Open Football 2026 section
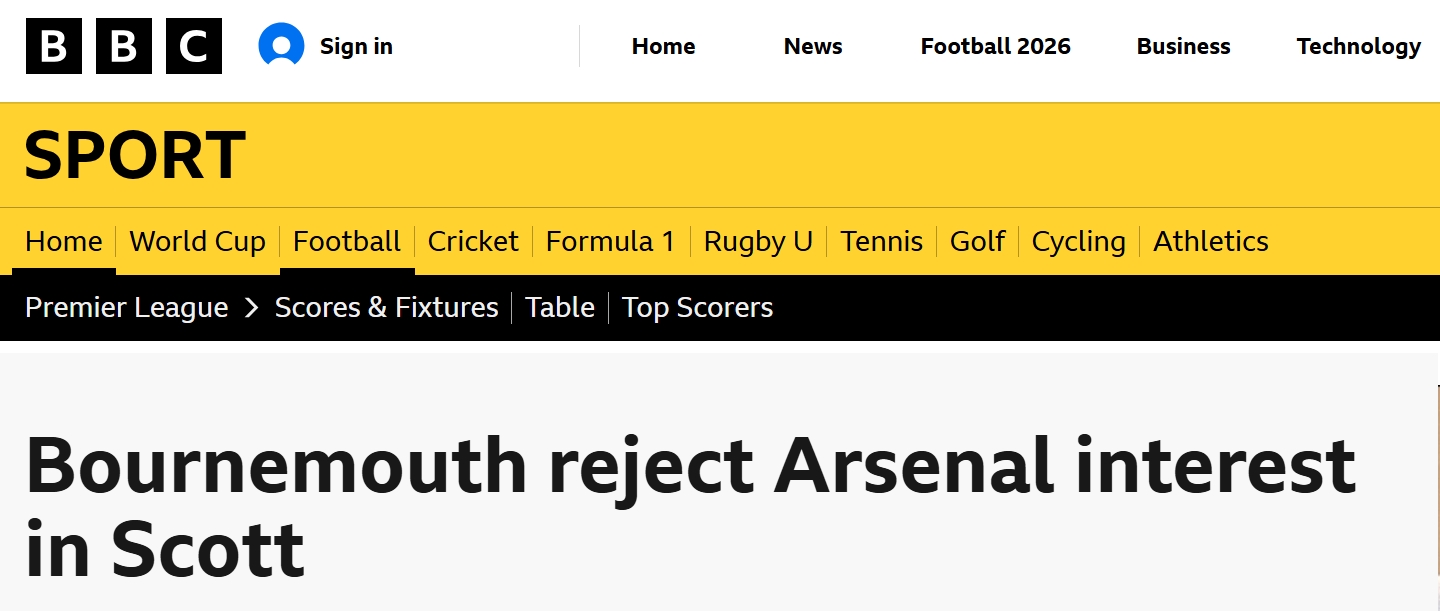Image resolution: width=1440 pixels, height=611 pixels. click(996, 46)
